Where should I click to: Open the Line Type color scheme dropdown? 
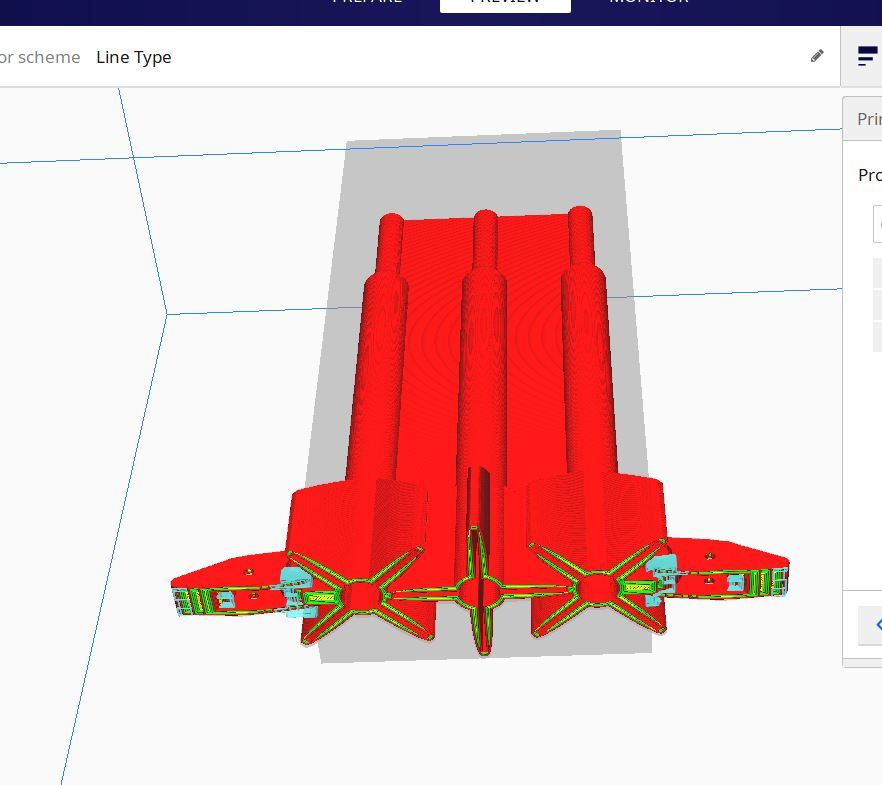pyautogui.click(x=134, y=57)
